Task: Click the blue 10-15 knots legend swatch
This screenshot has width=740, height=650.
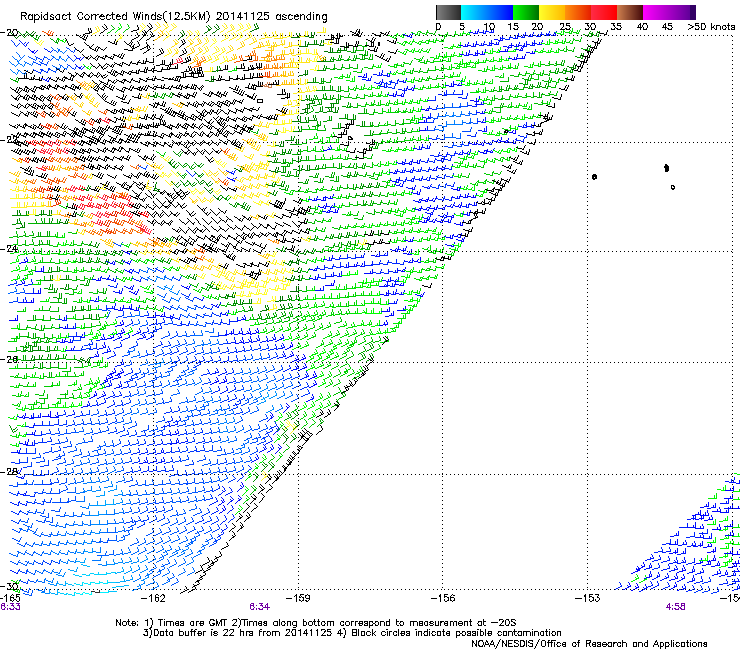Action: [x=500, y=12]
